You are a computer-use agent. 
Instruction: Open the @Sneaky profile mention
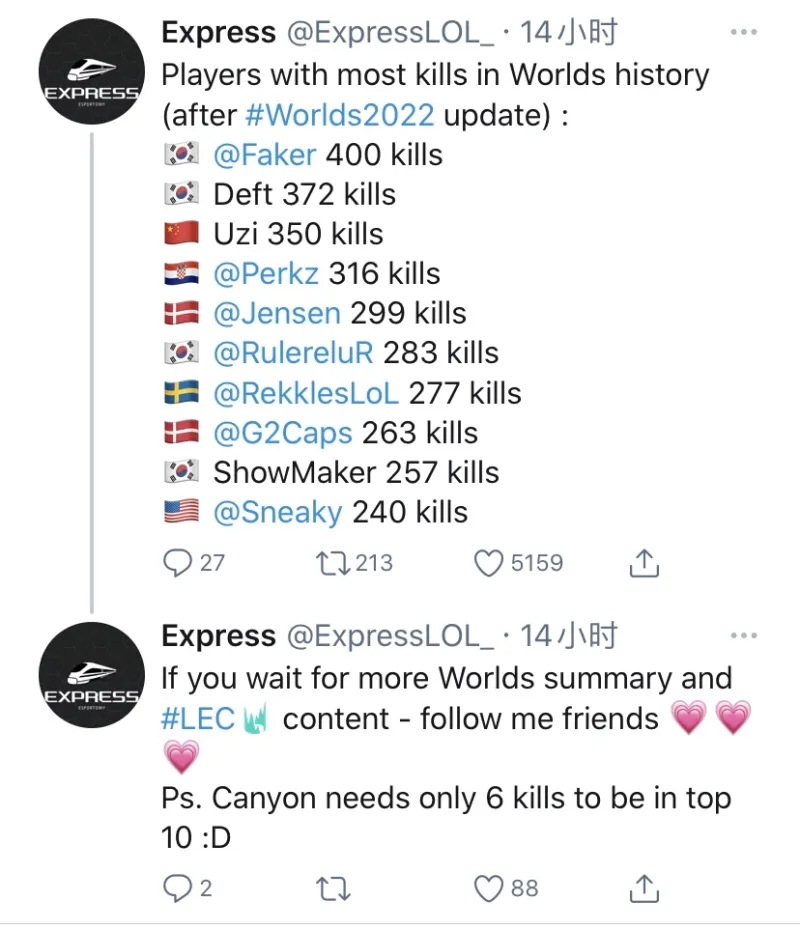coord(278,512)
